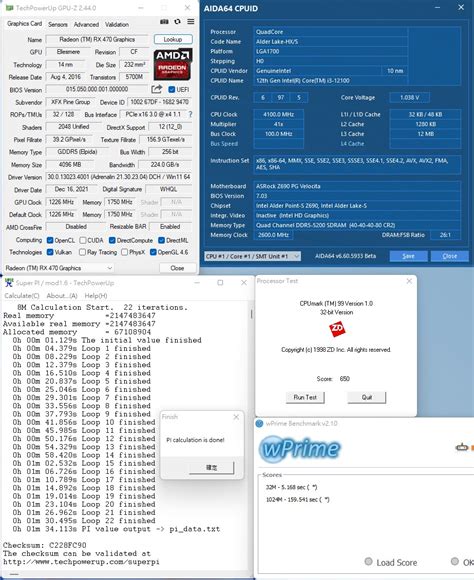474x580 pixels.
Task: Click the GPU-Z refresh icon
Action: point(178,22)
